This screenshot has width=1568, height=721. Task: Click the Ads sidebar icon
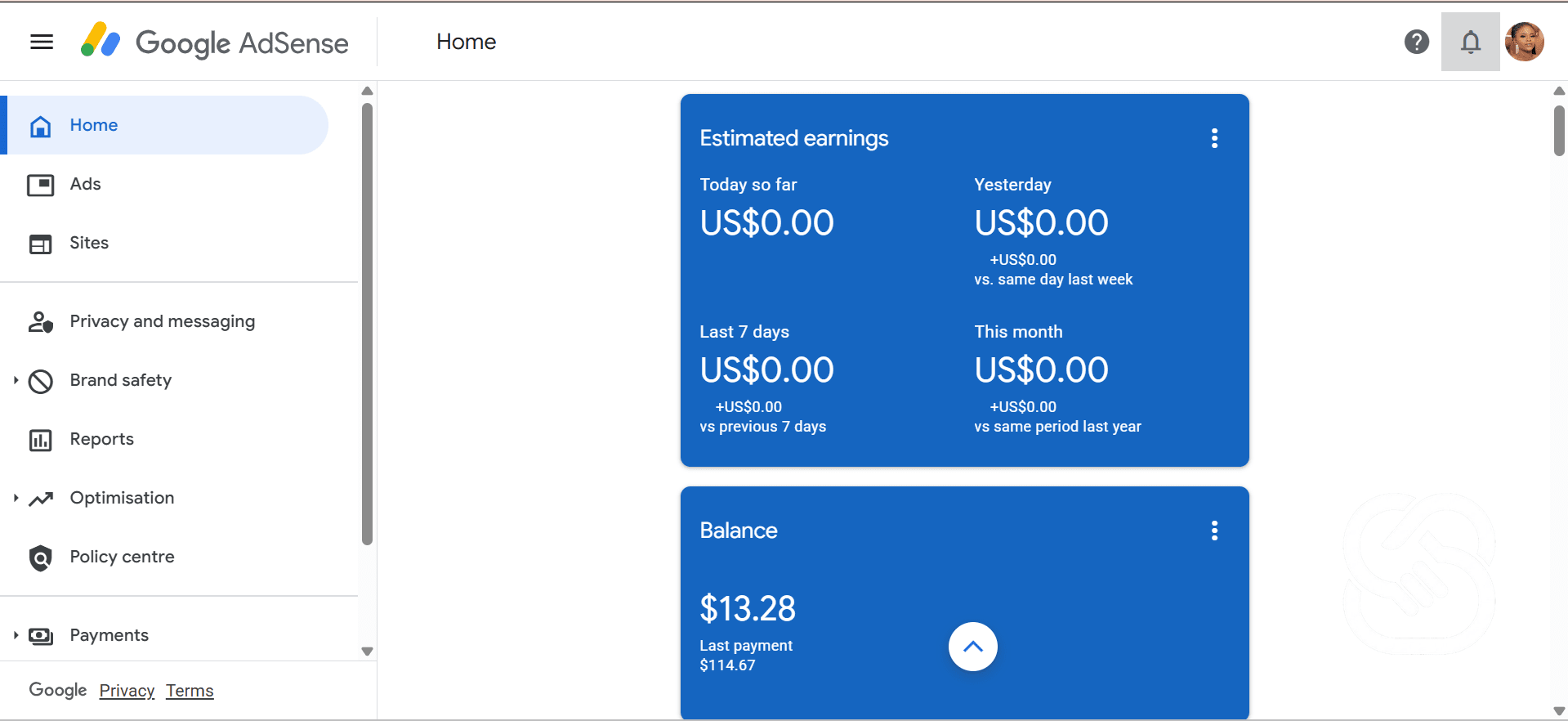point(41,185)
